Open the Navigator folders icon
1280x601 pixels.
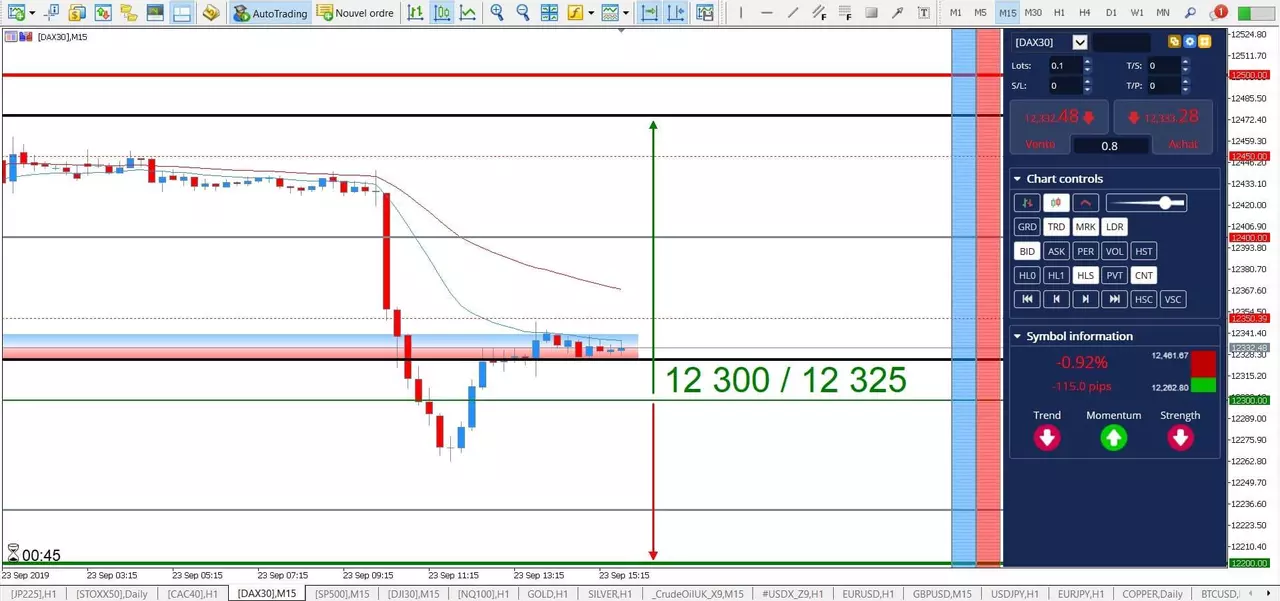[x=128, y=13]
